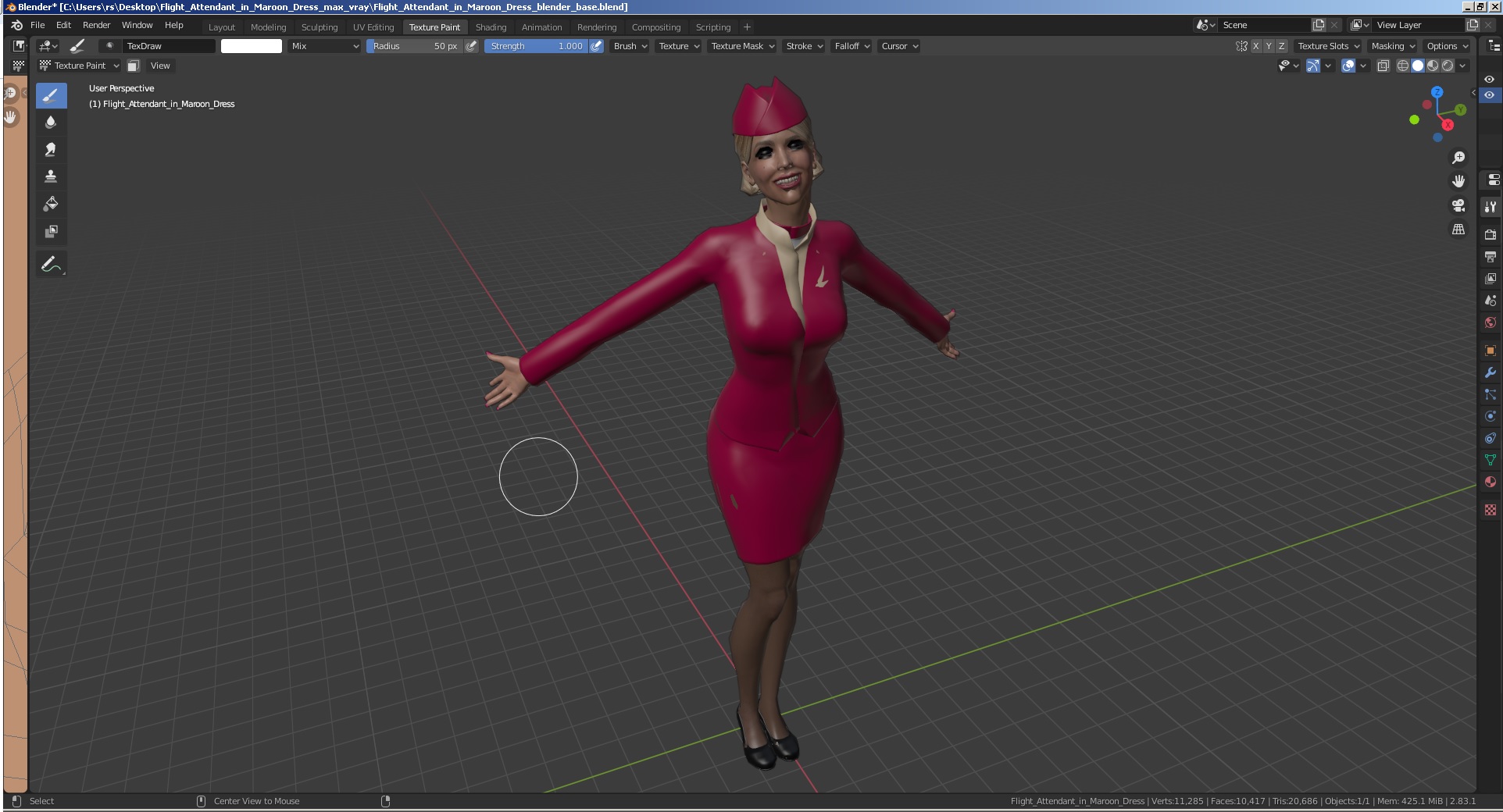This screenshot has width=1503, height=812.
Task: Open the Render menu
Action: click(97, 25)
